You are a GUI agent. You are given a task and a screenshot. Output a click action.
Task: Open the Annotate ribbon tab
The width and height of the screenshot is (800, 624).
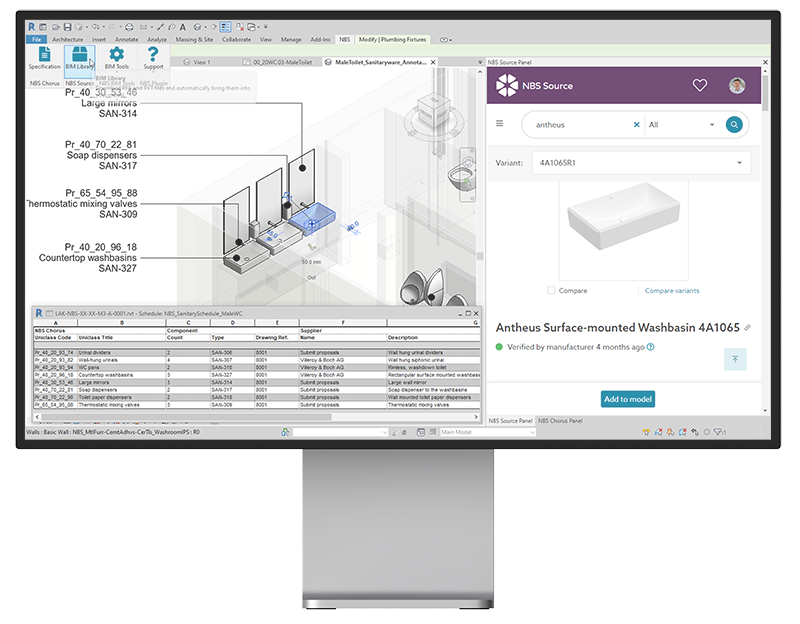tap(126, 40)
